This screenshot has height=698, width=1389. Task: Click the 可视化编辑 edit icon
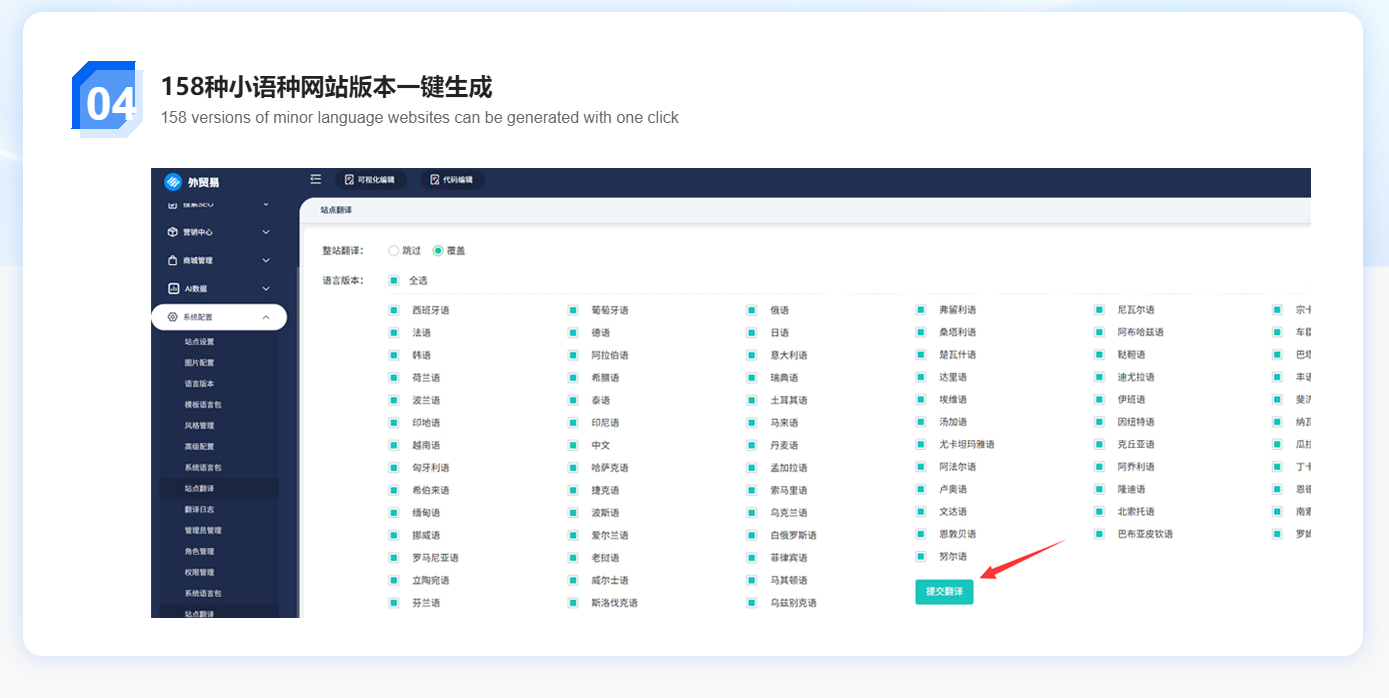coord(349,180)
